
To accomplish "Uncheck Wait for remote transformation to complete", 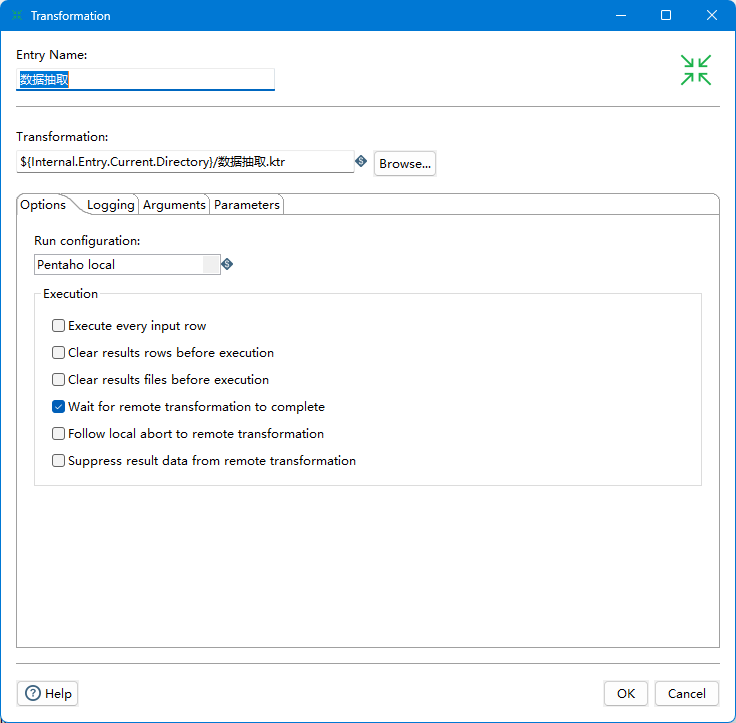I will pyautogui.click(x=59, y=407).
